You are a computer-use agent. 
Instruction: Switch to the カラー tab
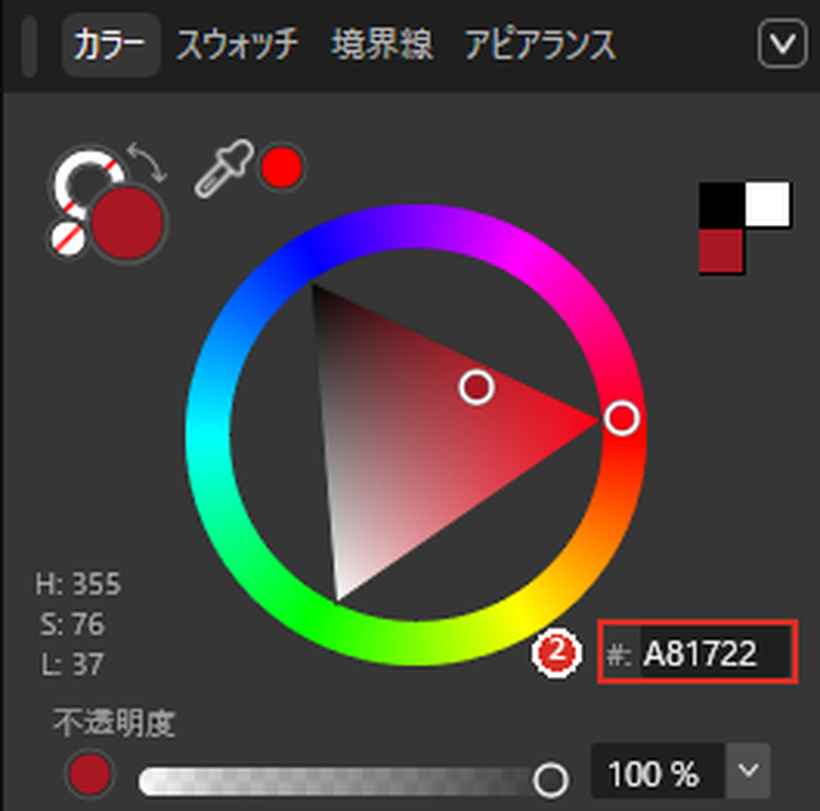(110, 45)
